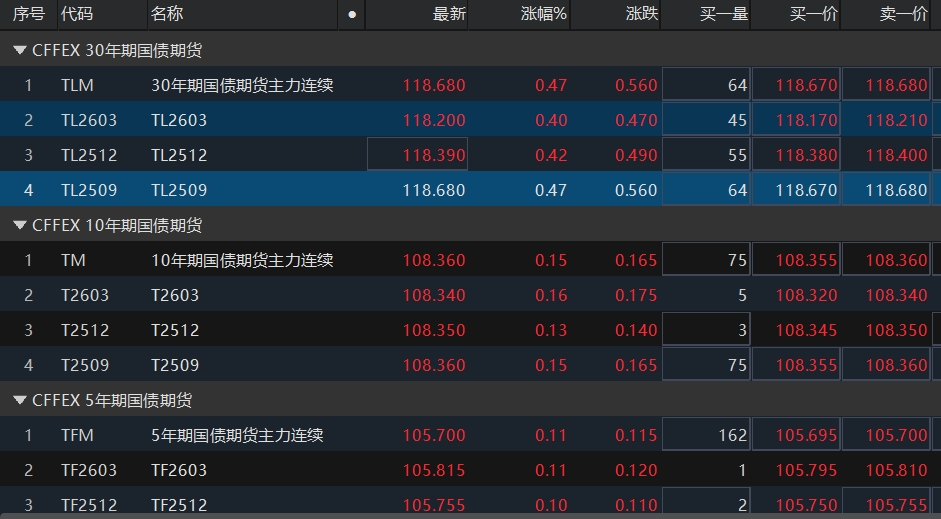Sort by the 买一量 column header
The width and height of the screenshot is (941, 519).
[724, 14]
